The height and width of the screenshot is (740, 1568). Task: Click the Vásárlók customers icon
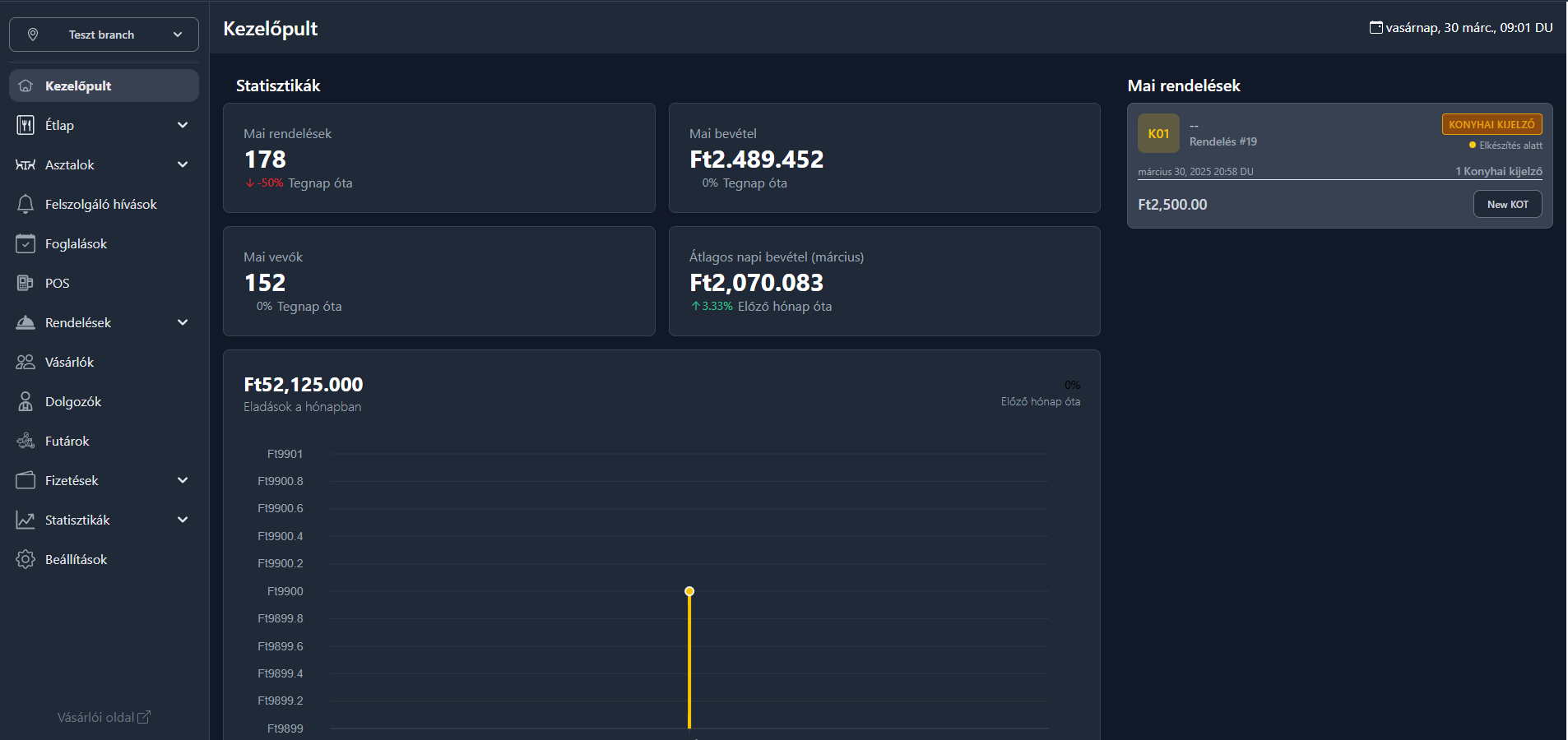pyautogui.click(x=26, y=362)
